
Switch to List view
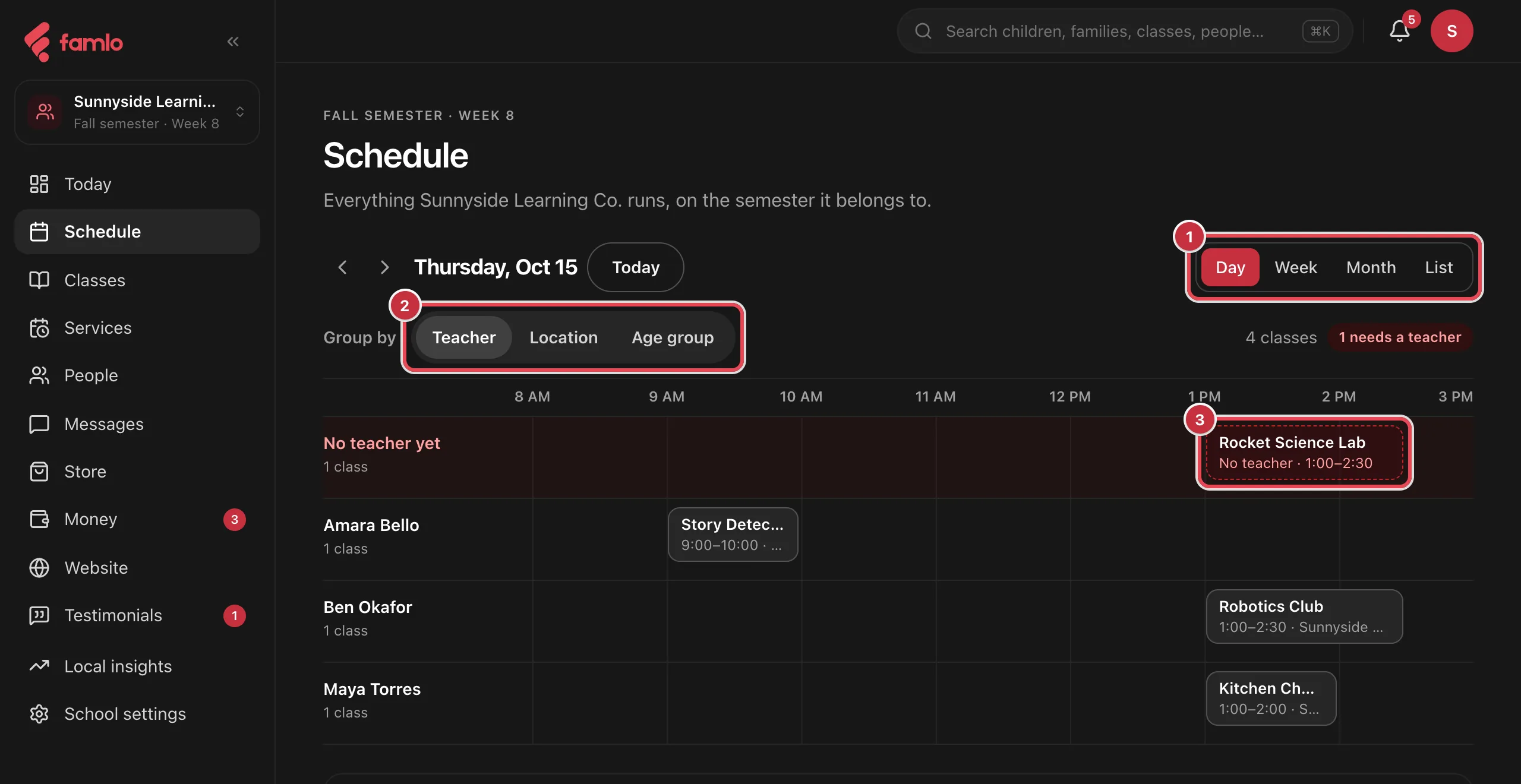1438,267
